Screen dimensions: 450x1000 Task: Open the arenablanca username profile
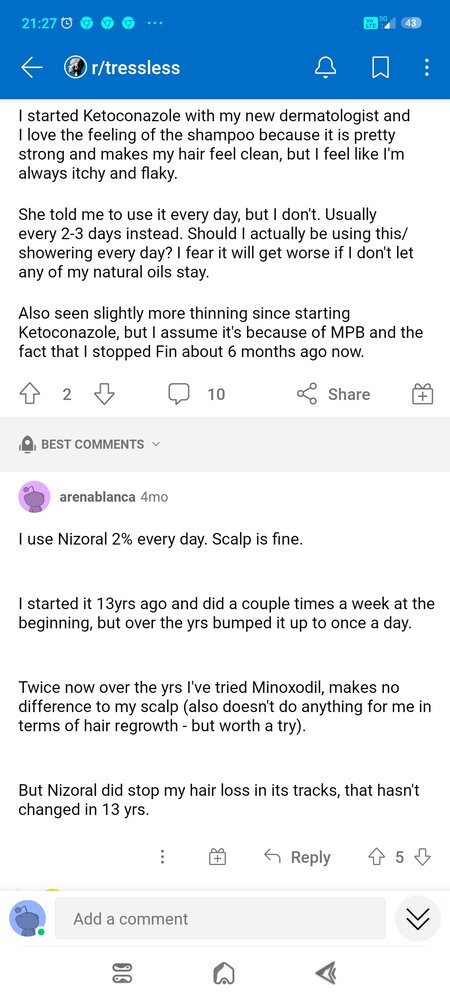click(97, 497)
